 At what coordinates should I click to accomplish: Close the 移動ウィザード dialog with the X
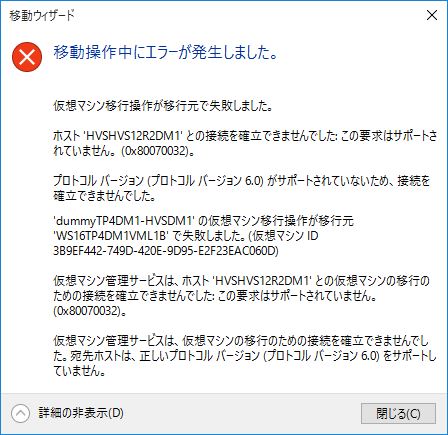[432, 15]
